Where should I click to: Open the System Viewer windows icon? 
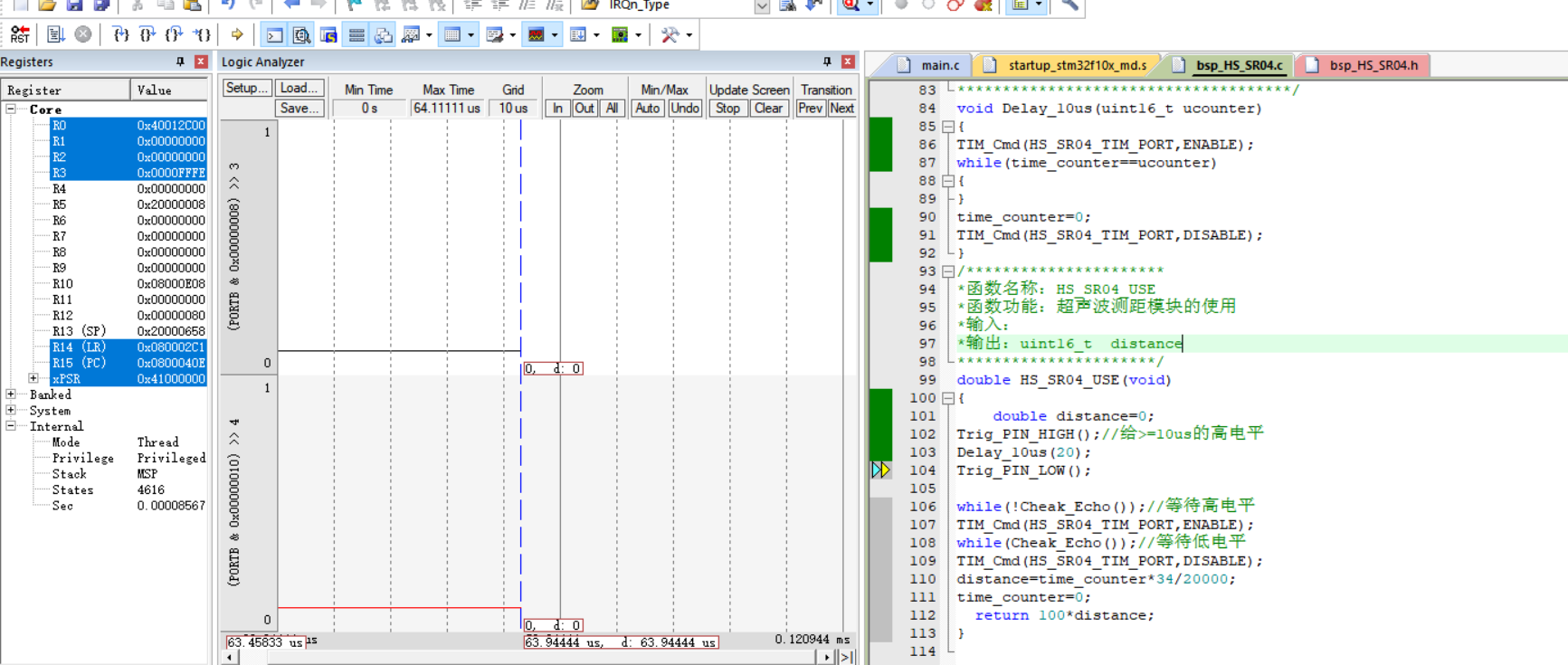620,34
